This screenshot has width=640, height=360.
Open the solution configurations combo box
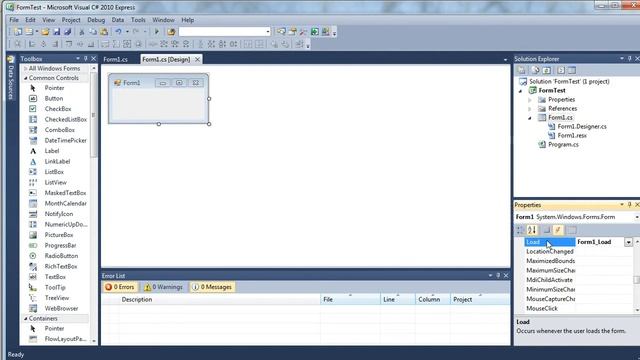[x=224, y=32]
